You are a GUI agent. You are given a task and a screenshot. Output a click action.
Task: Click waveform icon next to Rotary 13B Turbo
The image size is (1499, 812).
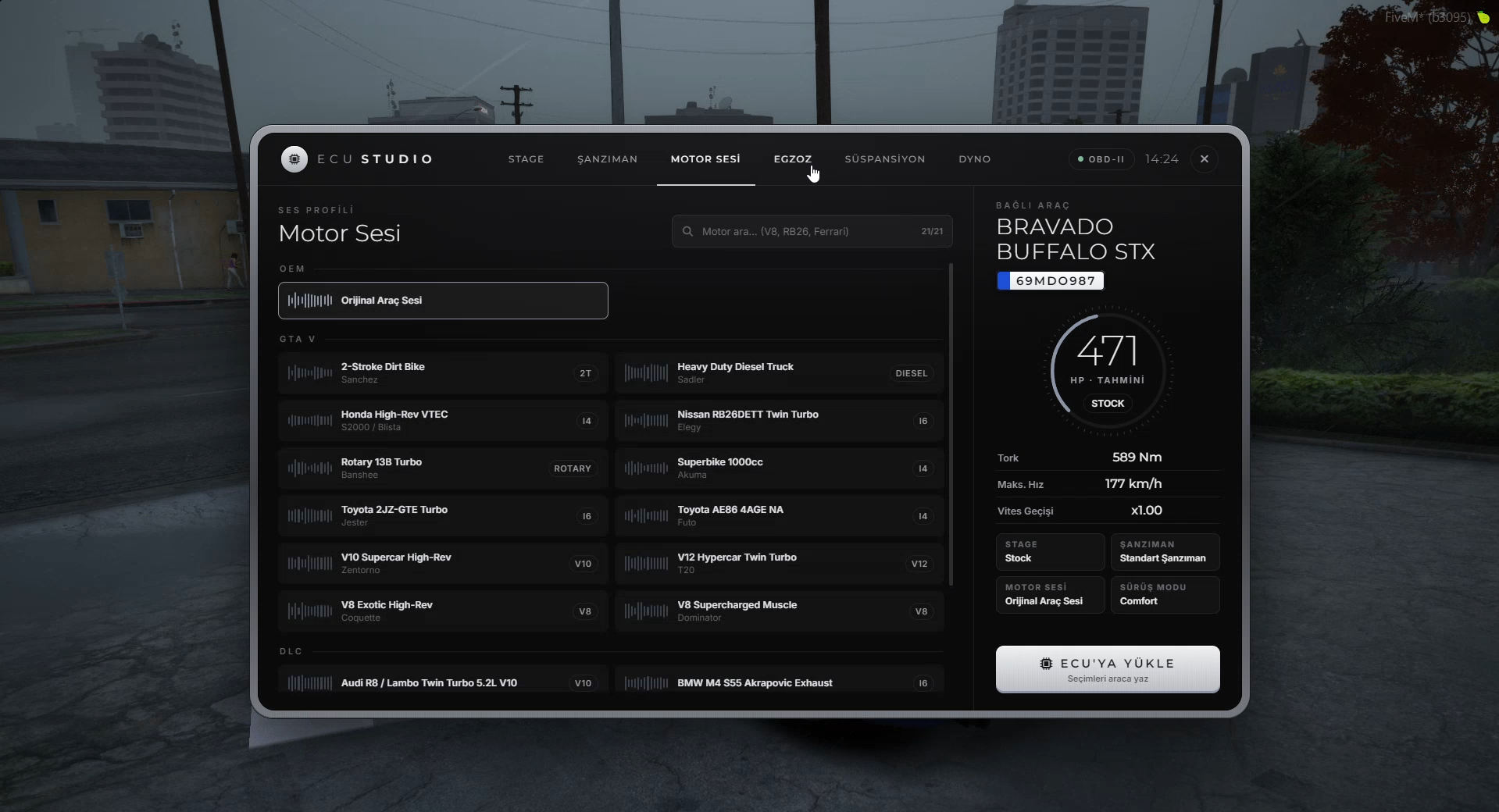tap(310, 468)
